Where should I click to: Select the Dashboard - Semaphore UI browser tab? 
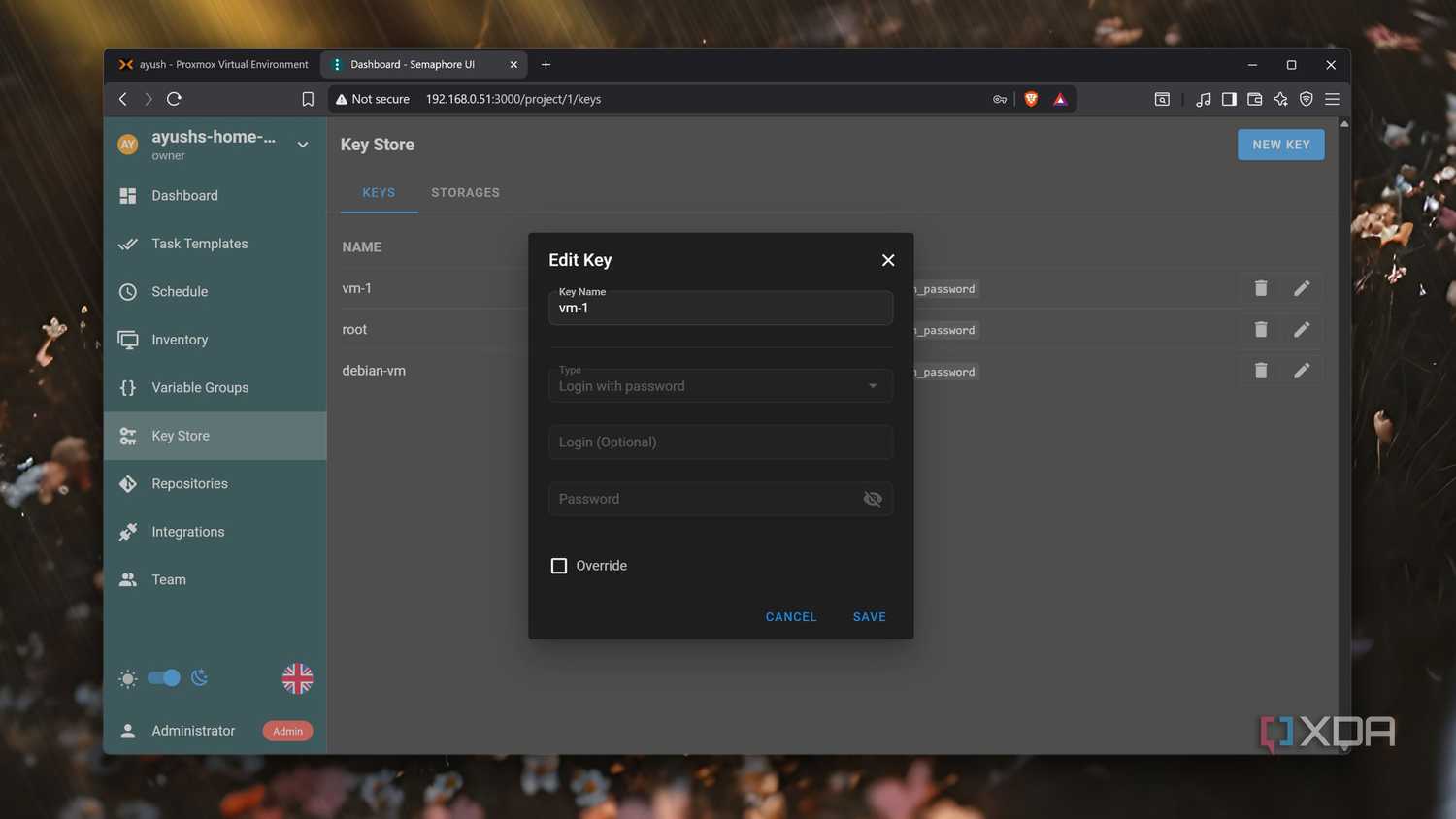click(424, 65)
